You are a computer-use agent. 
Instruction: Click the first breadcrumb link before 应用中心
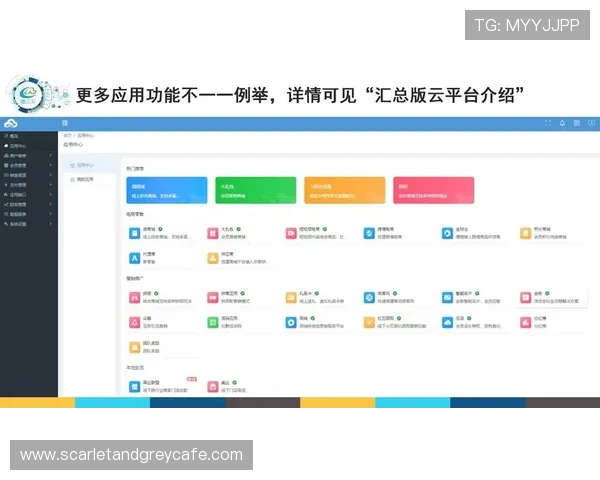tap(67, 136)
